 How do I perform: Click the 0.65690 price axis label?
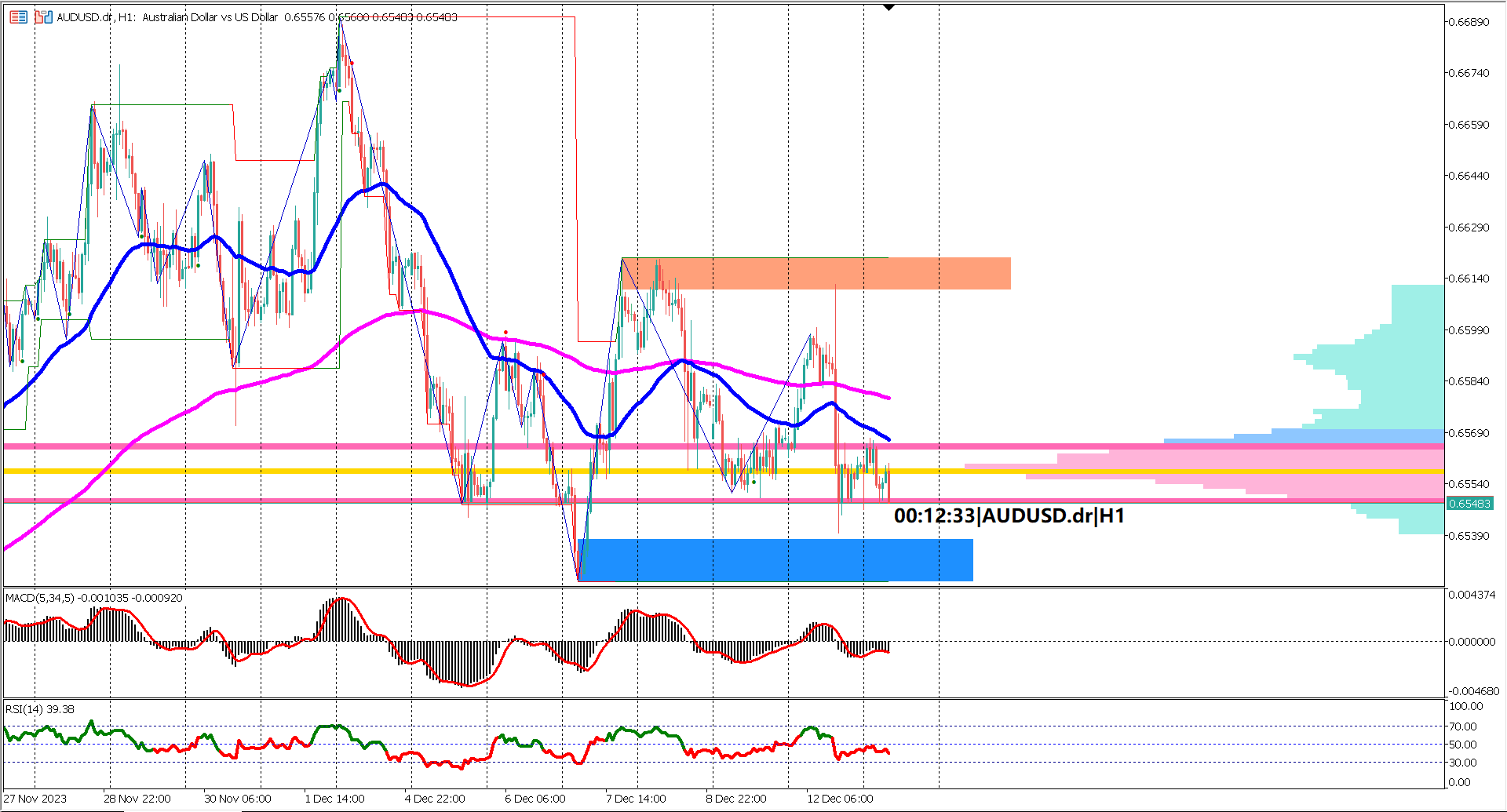tap(1469, 433)
